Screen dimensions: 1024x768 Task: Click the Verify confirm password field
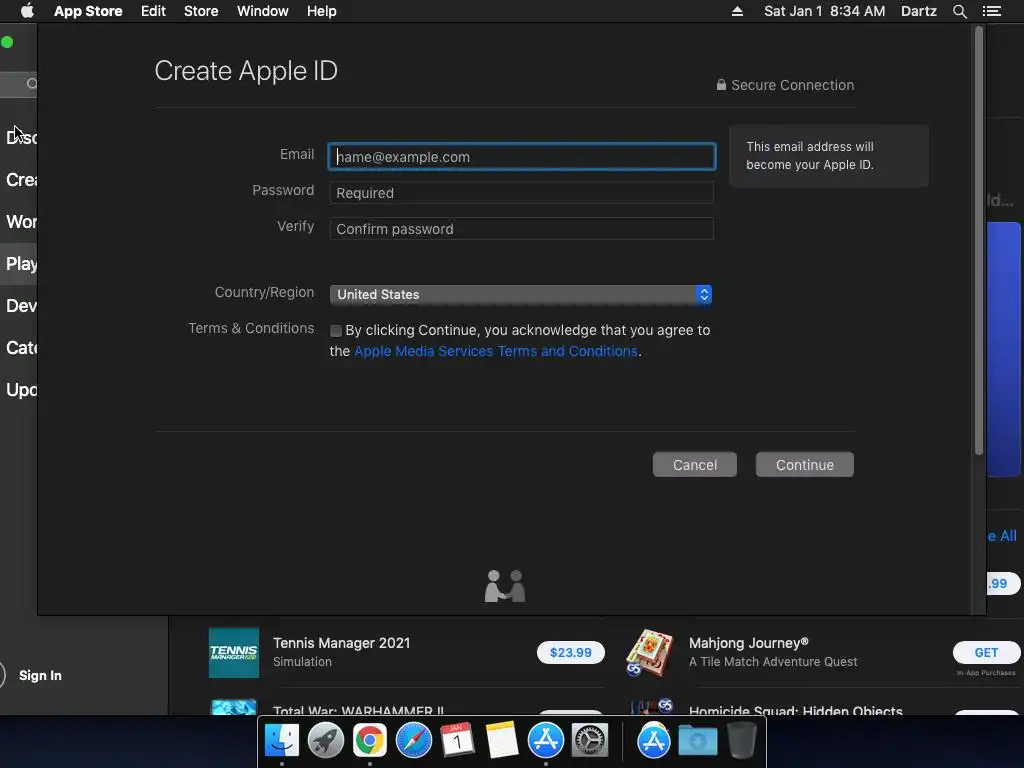[521, 229]
